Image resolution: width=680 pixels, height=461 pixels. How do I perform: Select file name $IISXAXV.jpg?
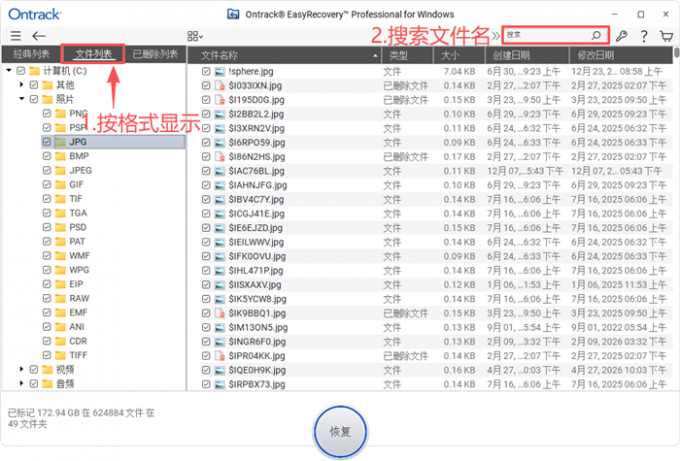pos(255,285)
